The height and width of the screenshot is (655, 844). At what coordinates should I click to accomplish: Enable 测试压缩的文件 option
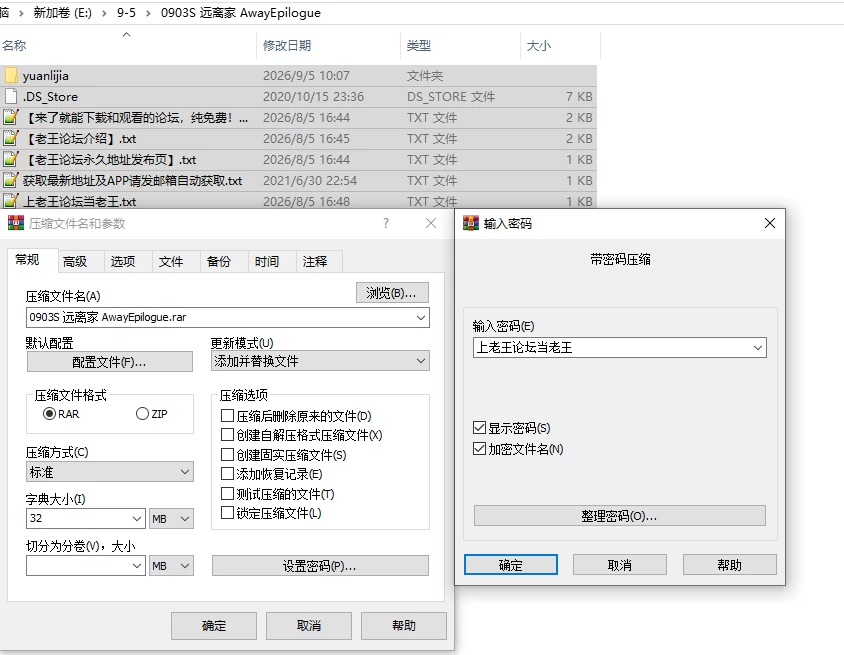(227, 493)
